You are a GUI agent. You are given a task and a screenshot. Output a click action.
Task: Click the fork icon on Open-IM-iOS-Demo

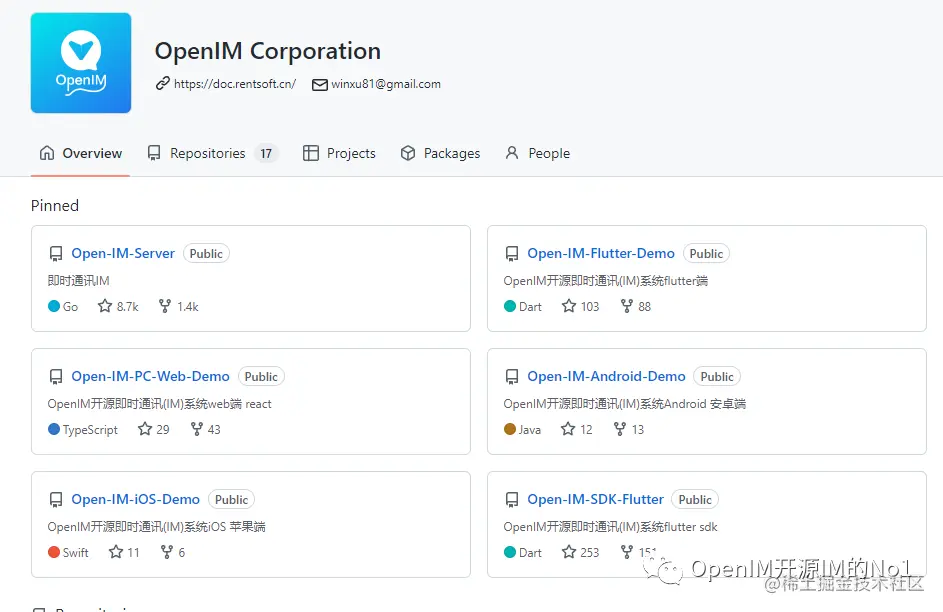[167, 552]
